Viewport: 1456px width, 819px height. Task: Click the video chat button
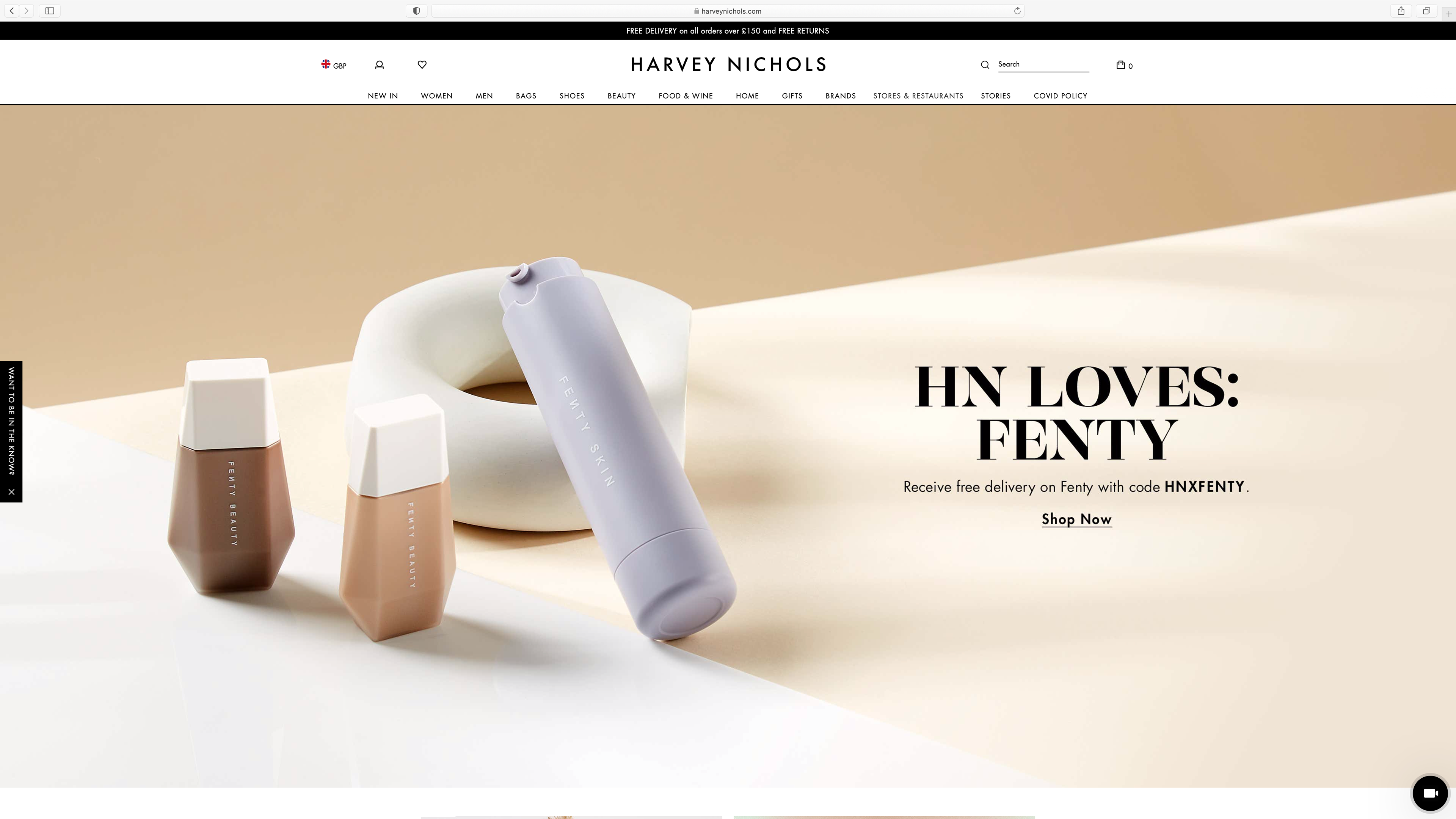pyautogui.click(x=1429, y=793)
